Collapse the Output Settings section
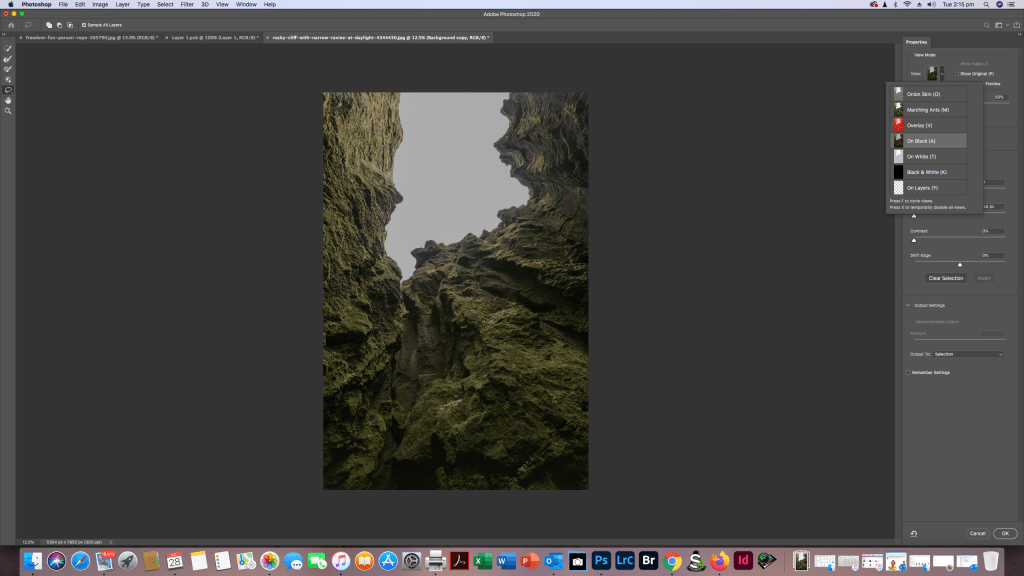Image resolution: width=1024 pixels, height=576 pixels. 908,305
